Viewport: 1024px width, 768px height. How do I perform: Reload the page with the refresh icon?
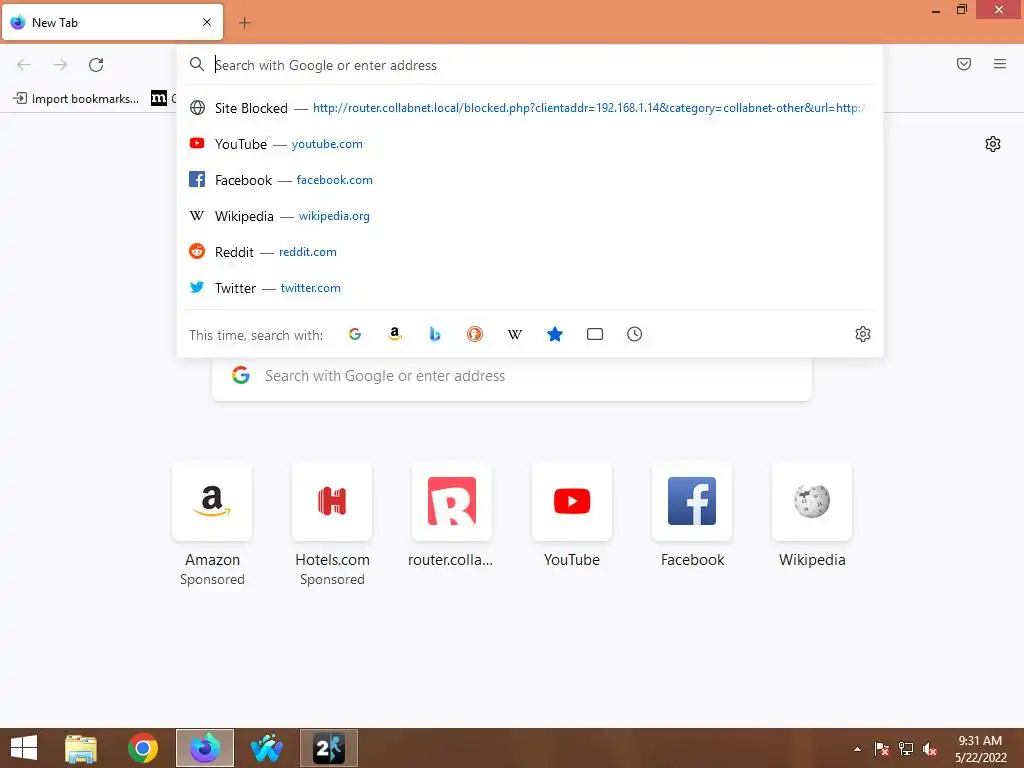point(96,65)
